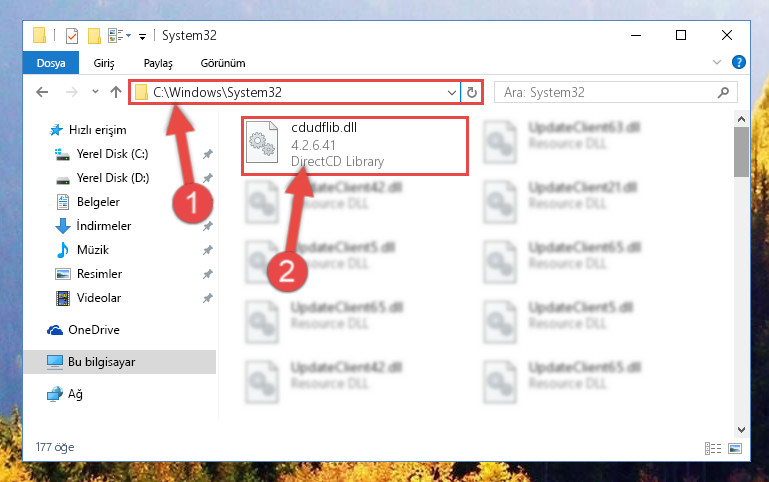Open the Görünüm ribbon tab
769x482 pixels.
click(223, 63)
